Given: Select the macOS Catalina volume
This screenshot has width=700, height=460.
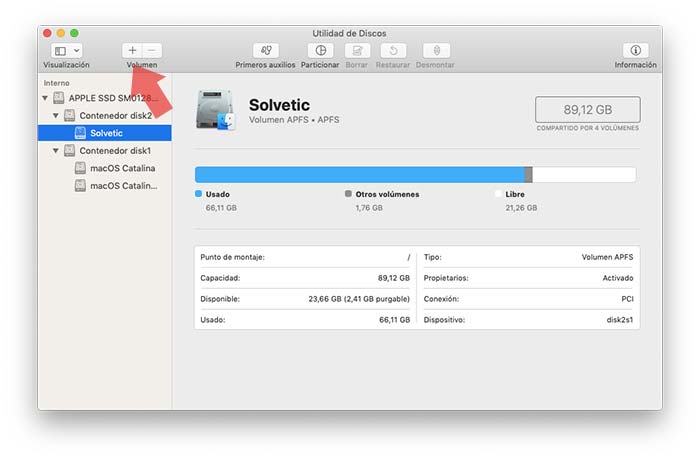Looking at the screenshot, I should (105, 168).
